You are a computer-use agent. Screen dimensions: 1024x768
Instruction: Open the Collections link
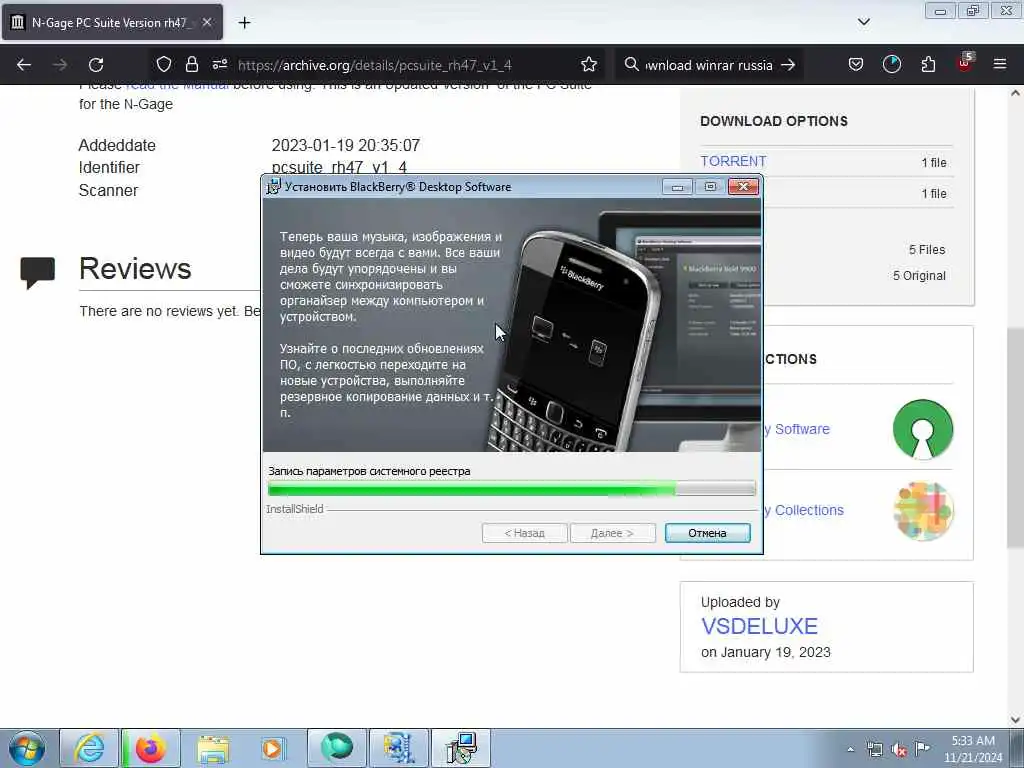(807, 510)
